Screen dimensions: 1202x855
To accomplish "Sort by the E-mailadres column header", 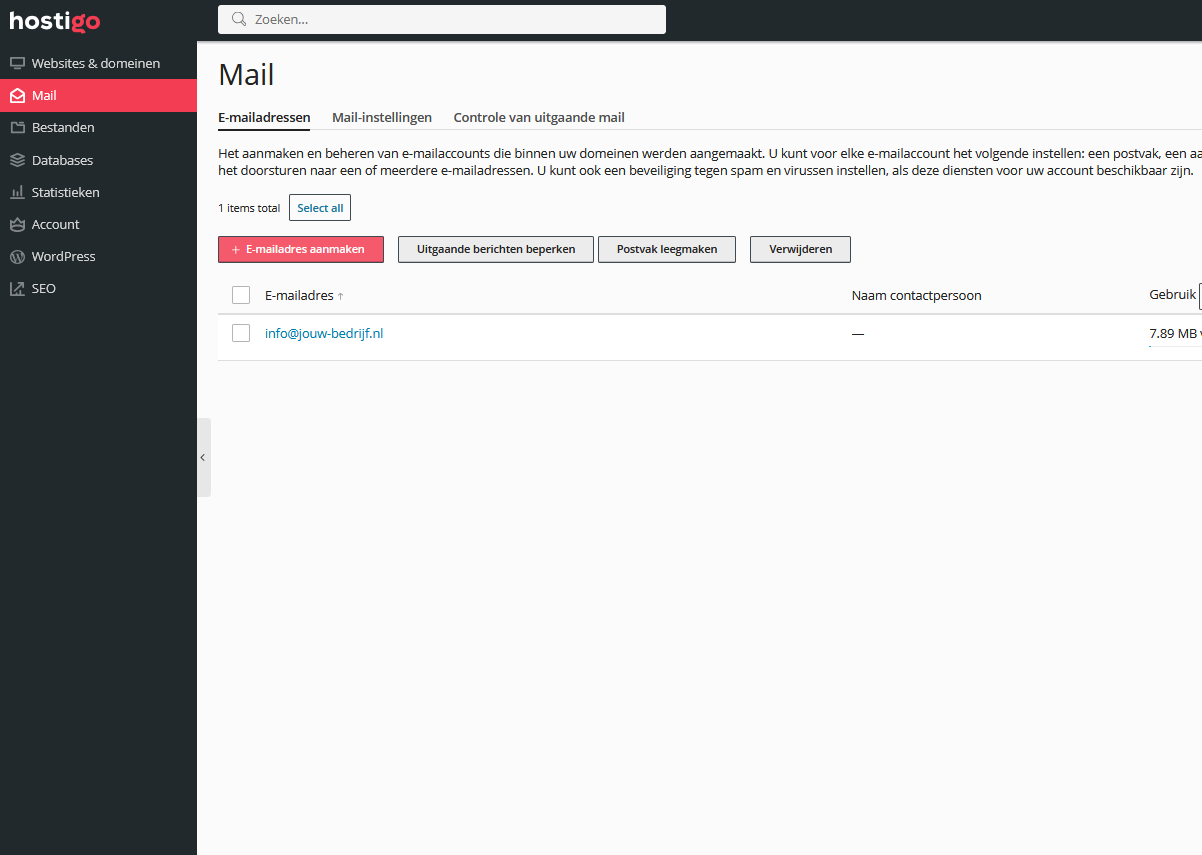I will (x=299, y=296).
